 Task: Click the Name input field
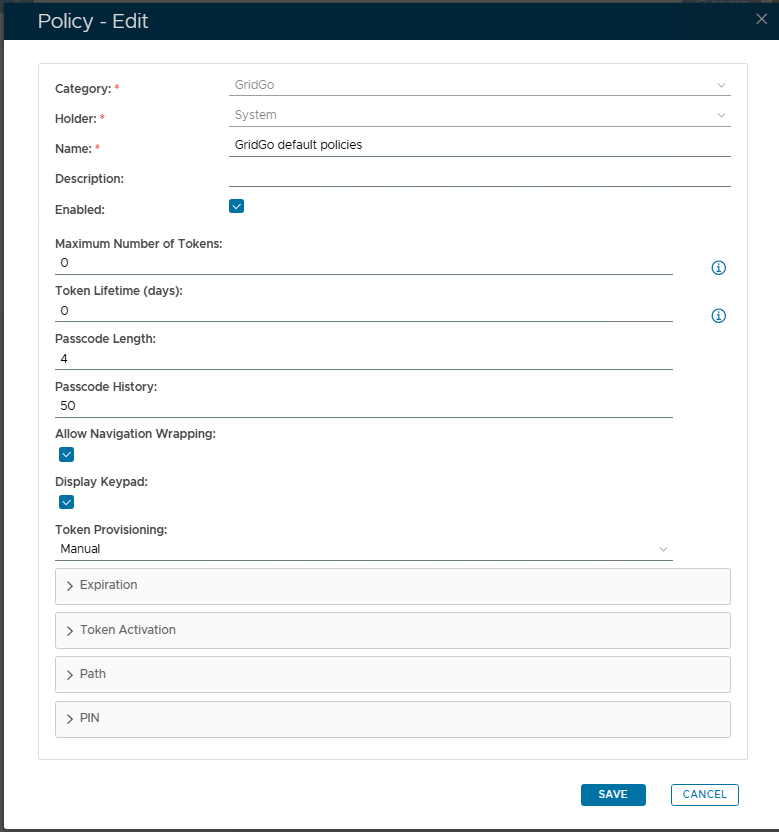479,145
